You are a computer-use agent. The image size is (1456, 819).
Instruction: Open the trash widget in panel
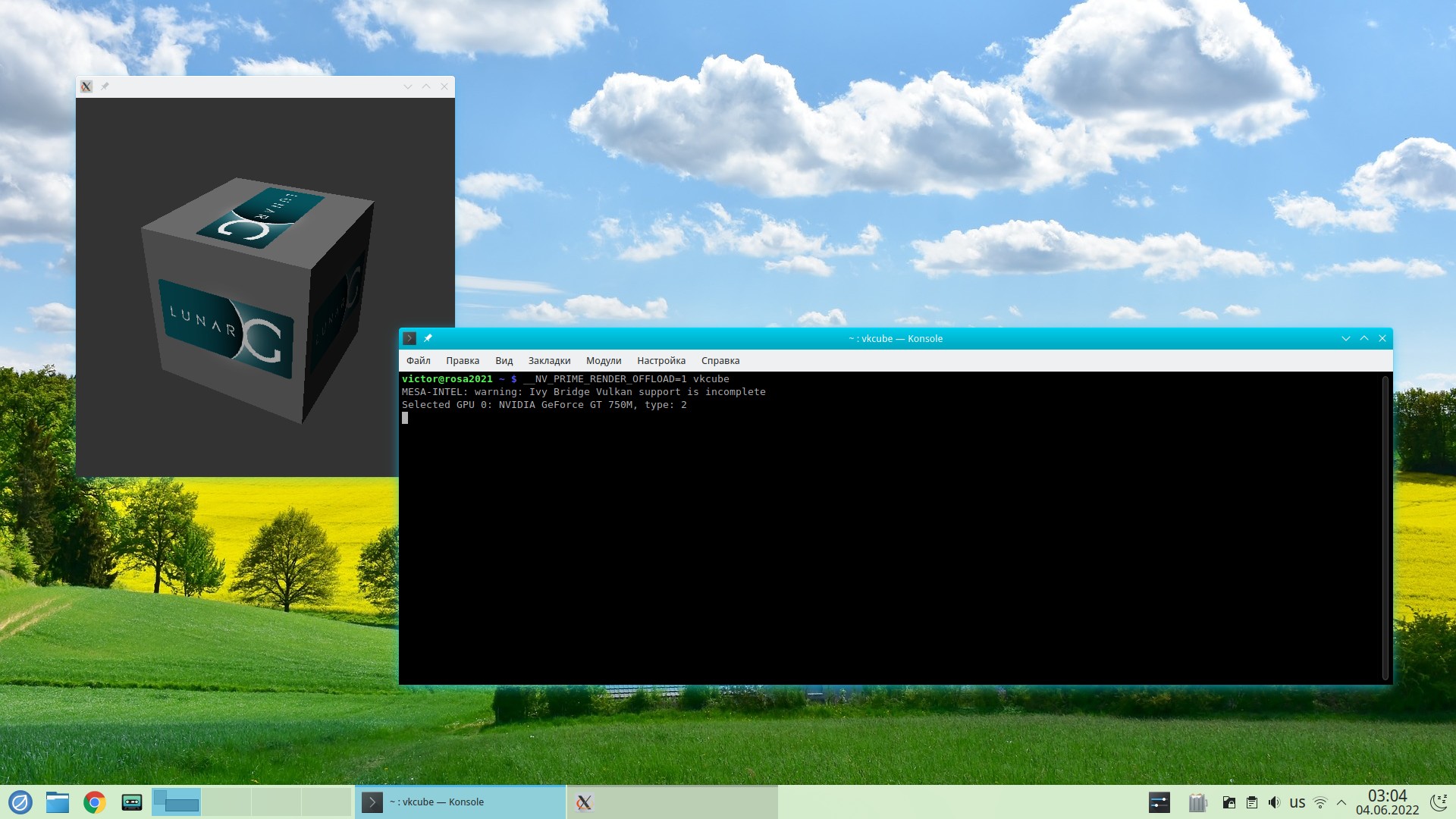tap(1197, 802)
